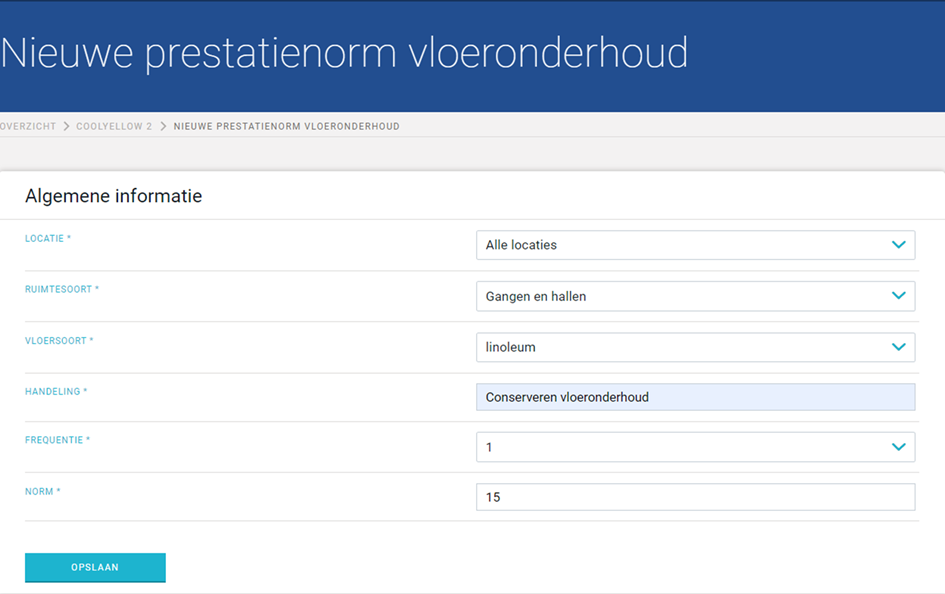Click the LOCATIE field label
The width and height of the screenshot is (945, 594).
pyautogui.click(x=48, y=239)
